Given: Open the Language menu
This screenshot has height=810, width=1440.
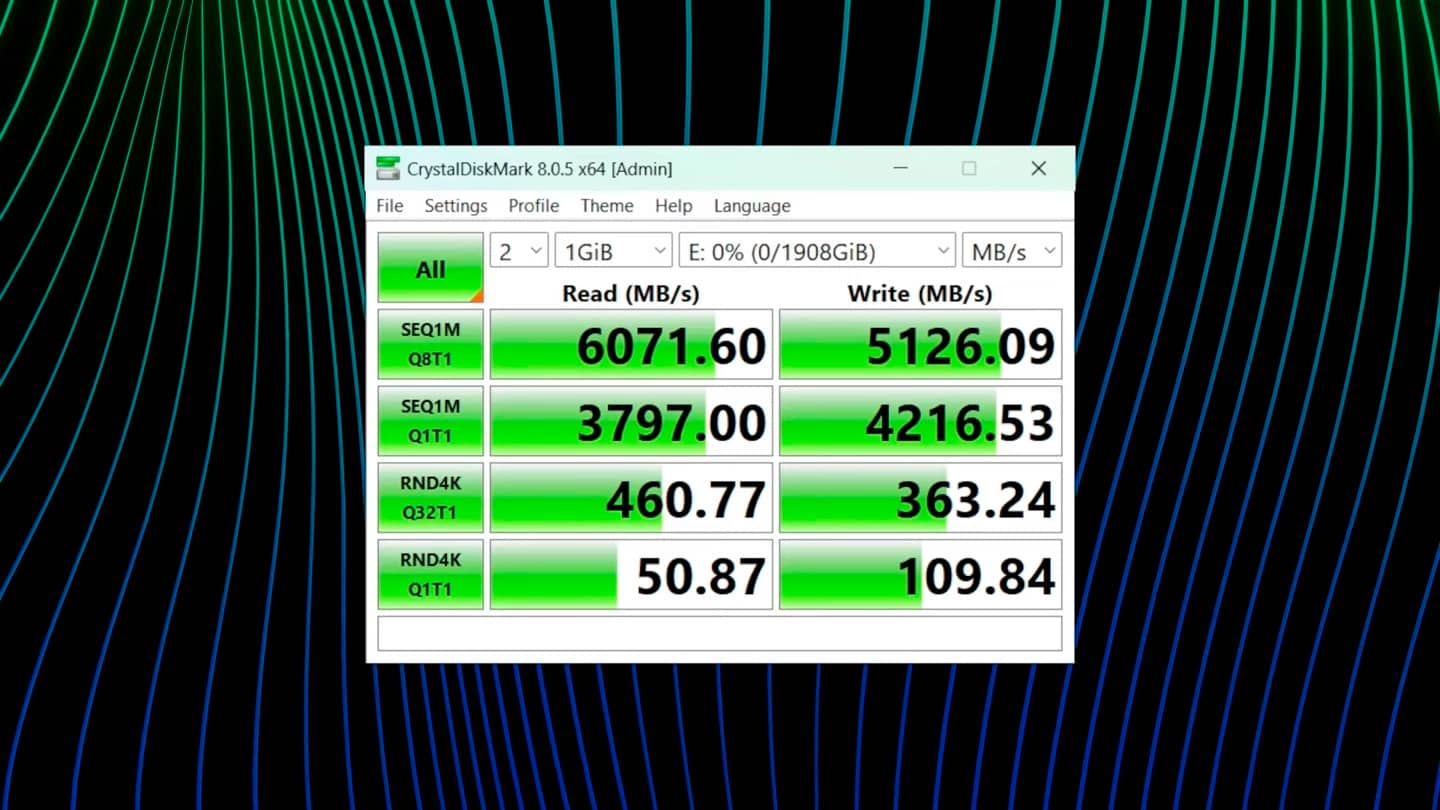Looking at the screenshot, I should [x=752, y=206].
